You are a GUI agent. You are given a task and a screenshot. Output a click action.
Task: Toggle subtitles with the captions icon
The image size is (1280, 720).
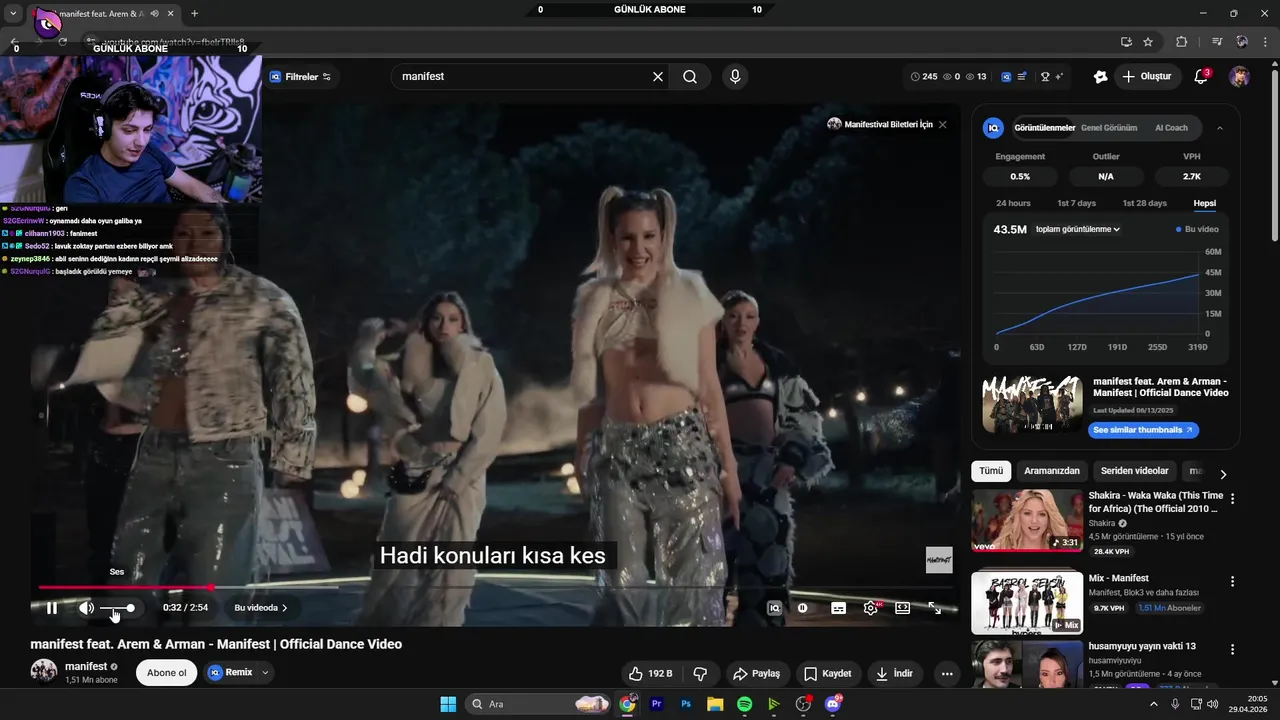tap(839, 608)
